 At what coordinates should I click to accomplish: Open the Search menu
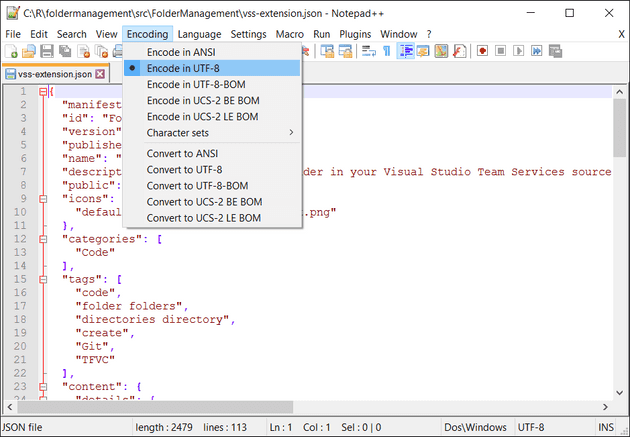tap(72, 34)
